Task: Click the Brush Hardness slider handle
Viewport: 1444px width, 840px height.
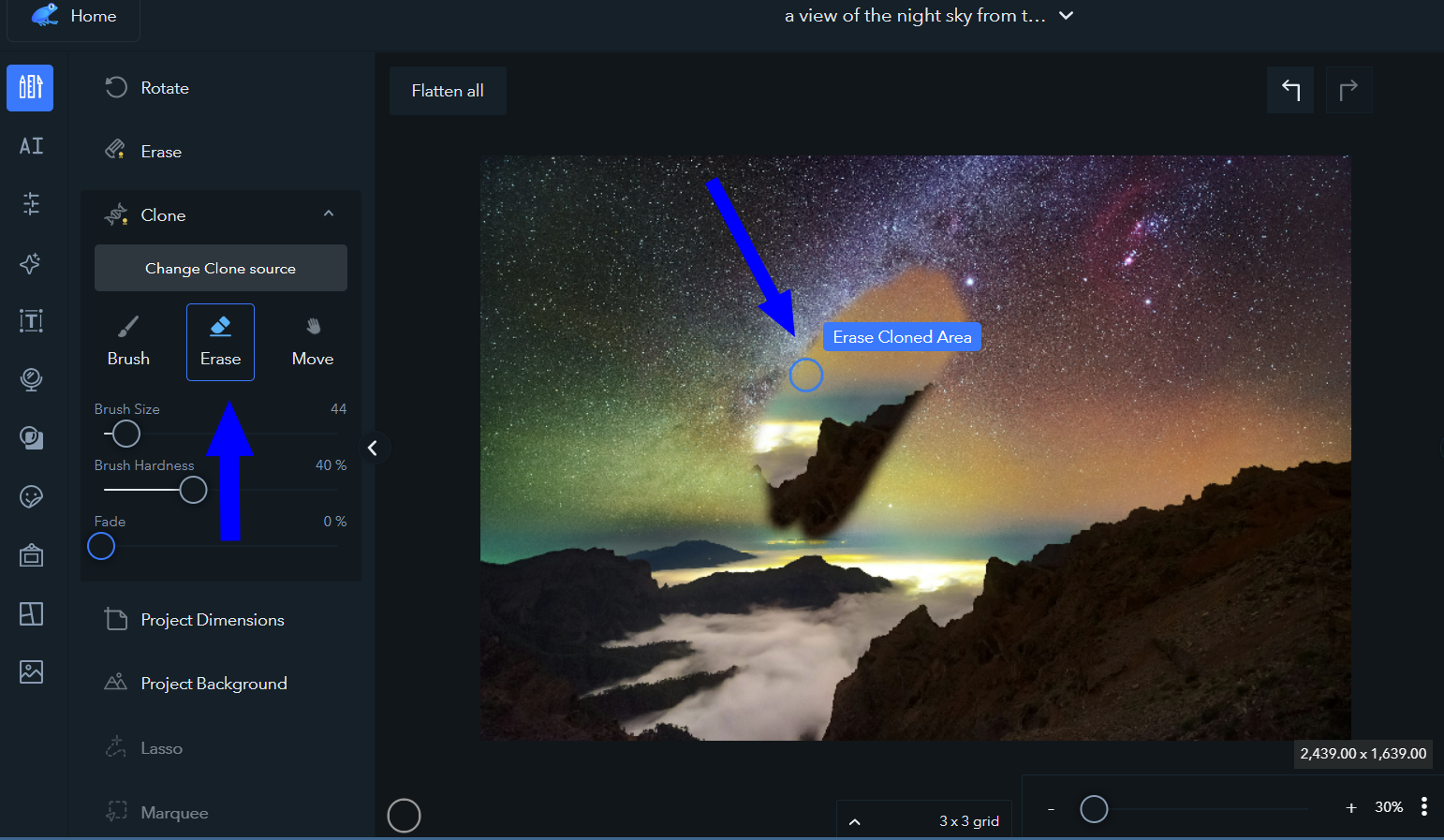Action: (193, 490)
